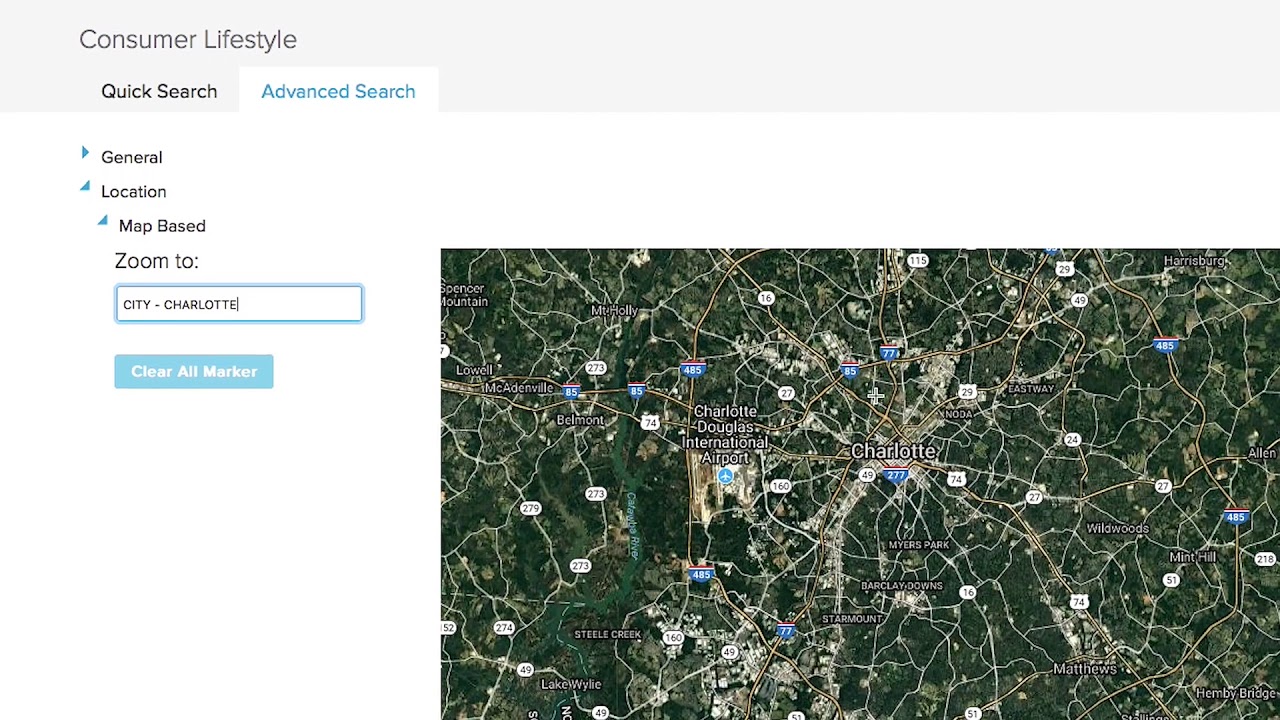1280x720 pixels.
Task: Click the I-77 shield south near Starmount
Action: (x=786, y=630)
